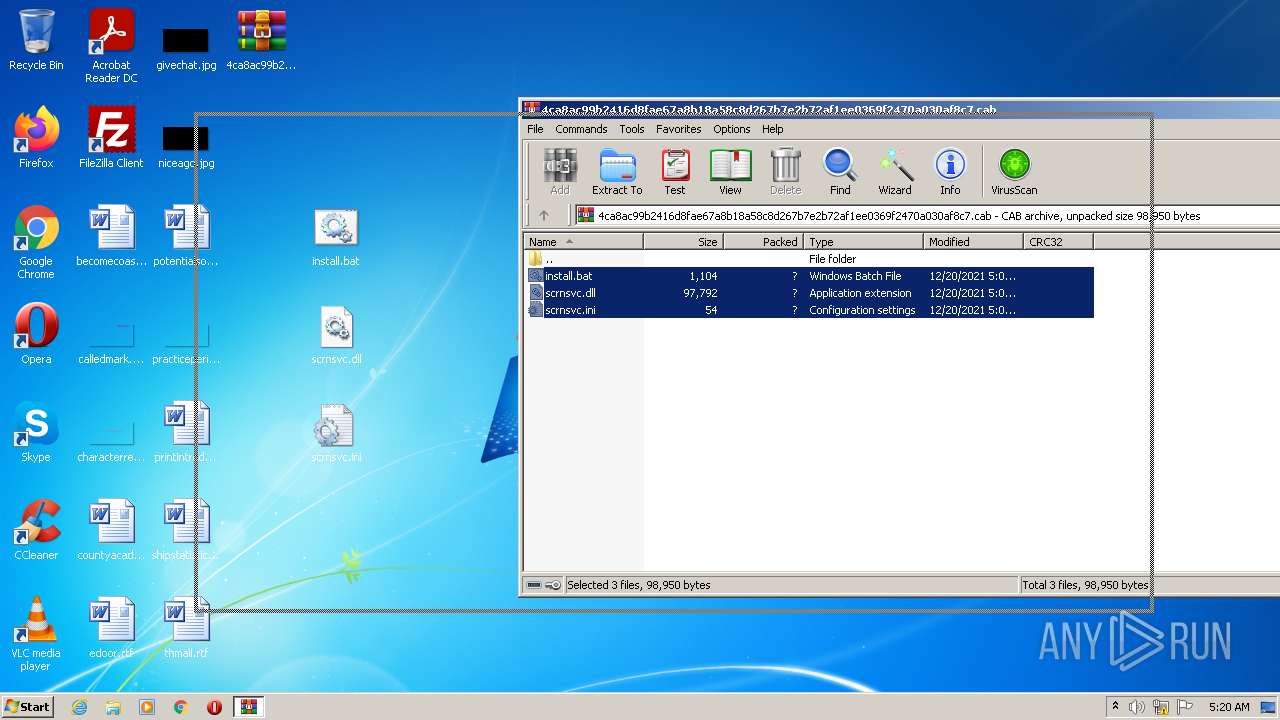Launch the Wizard tool
1280x720 pixels.
[x=895, y=172]
